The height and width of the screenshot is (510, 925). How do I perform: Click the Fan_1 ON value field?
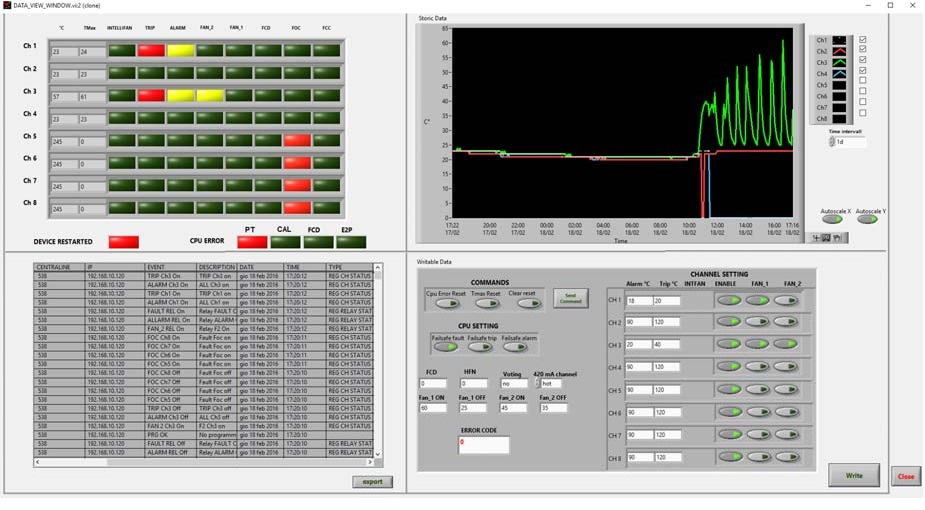[x=432, y=408]
